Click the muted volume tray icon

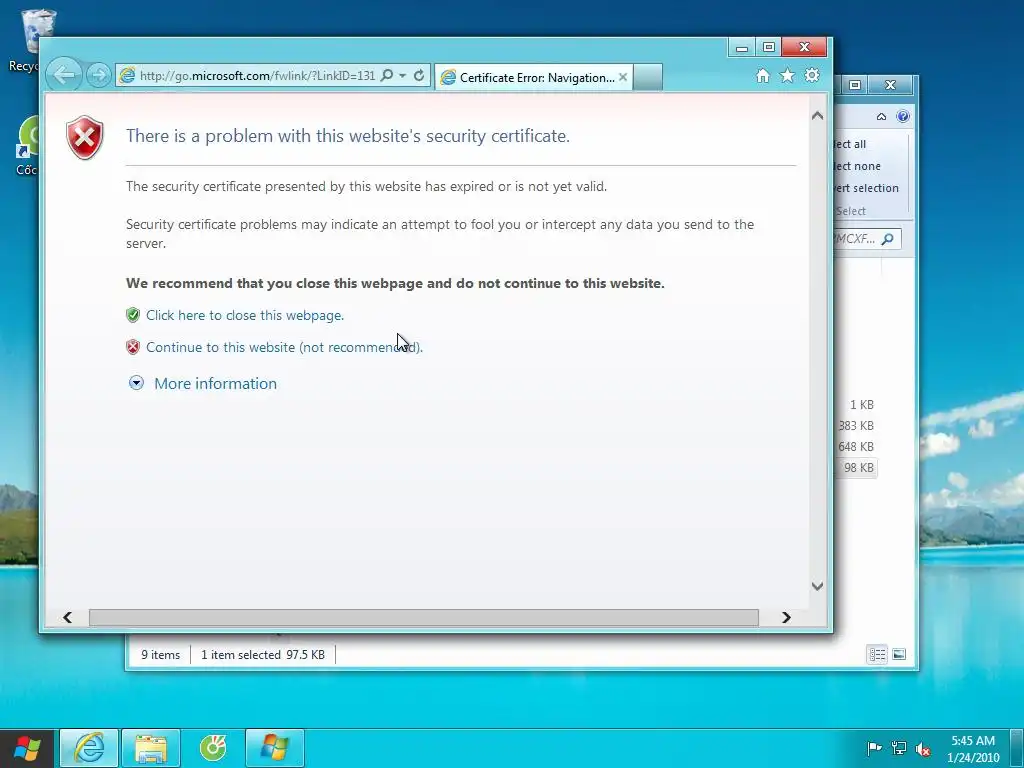(923, 749)
